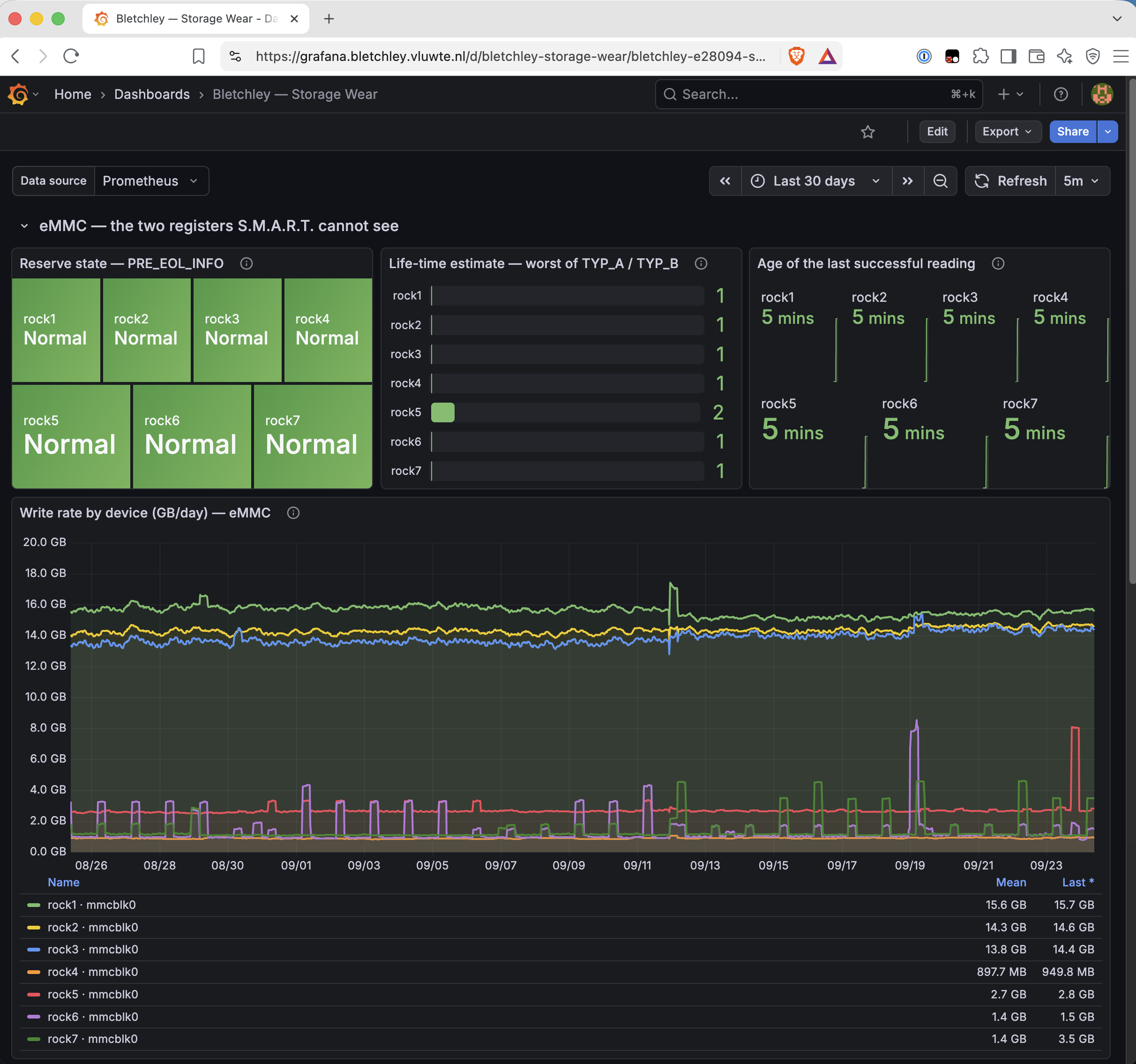Image resolution: width=1136 pixels, height=1064 pixels.
Task: Bookmark this page in the browser
Action: point(198,56)
